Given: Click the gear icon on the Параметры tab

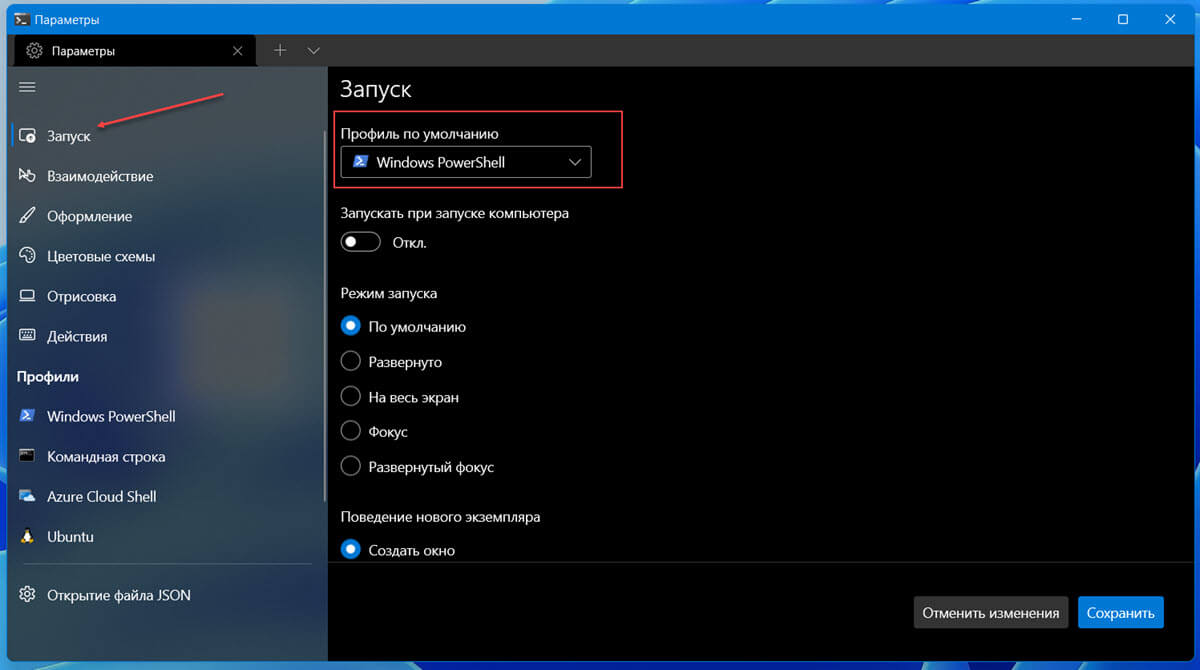Looking at the screenshot, I should pos(35,50).
